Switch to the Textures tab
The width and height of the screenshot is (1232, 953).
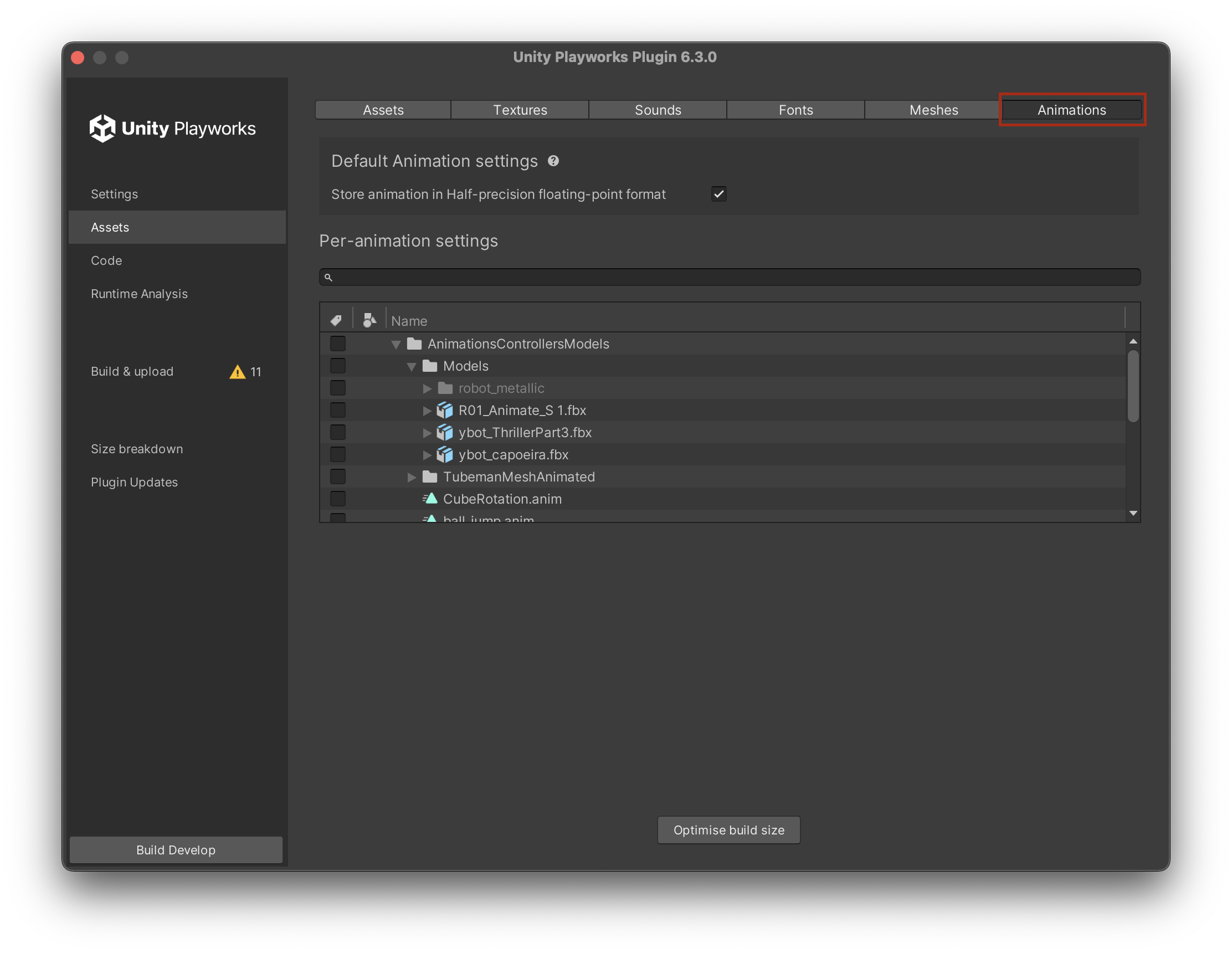click(520, 110)
